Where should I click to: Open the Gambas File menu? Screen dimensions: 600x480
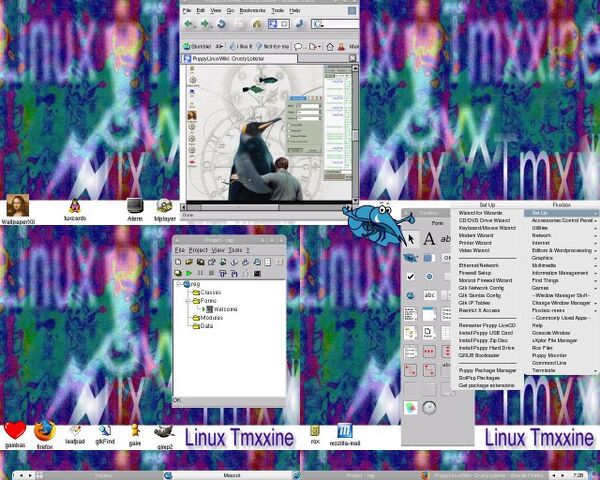(179, 250)
